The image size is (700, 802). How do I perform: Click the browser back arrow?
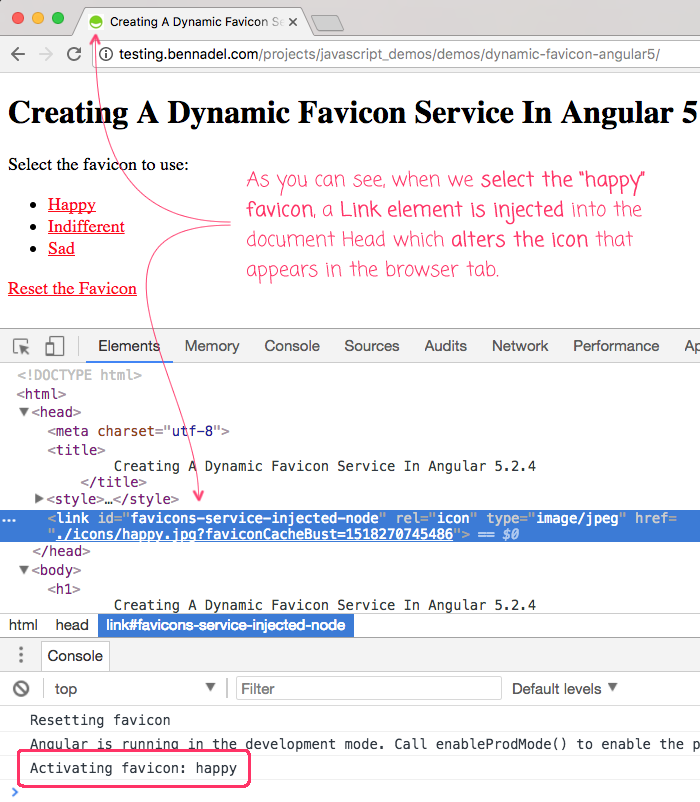point(18,54)
